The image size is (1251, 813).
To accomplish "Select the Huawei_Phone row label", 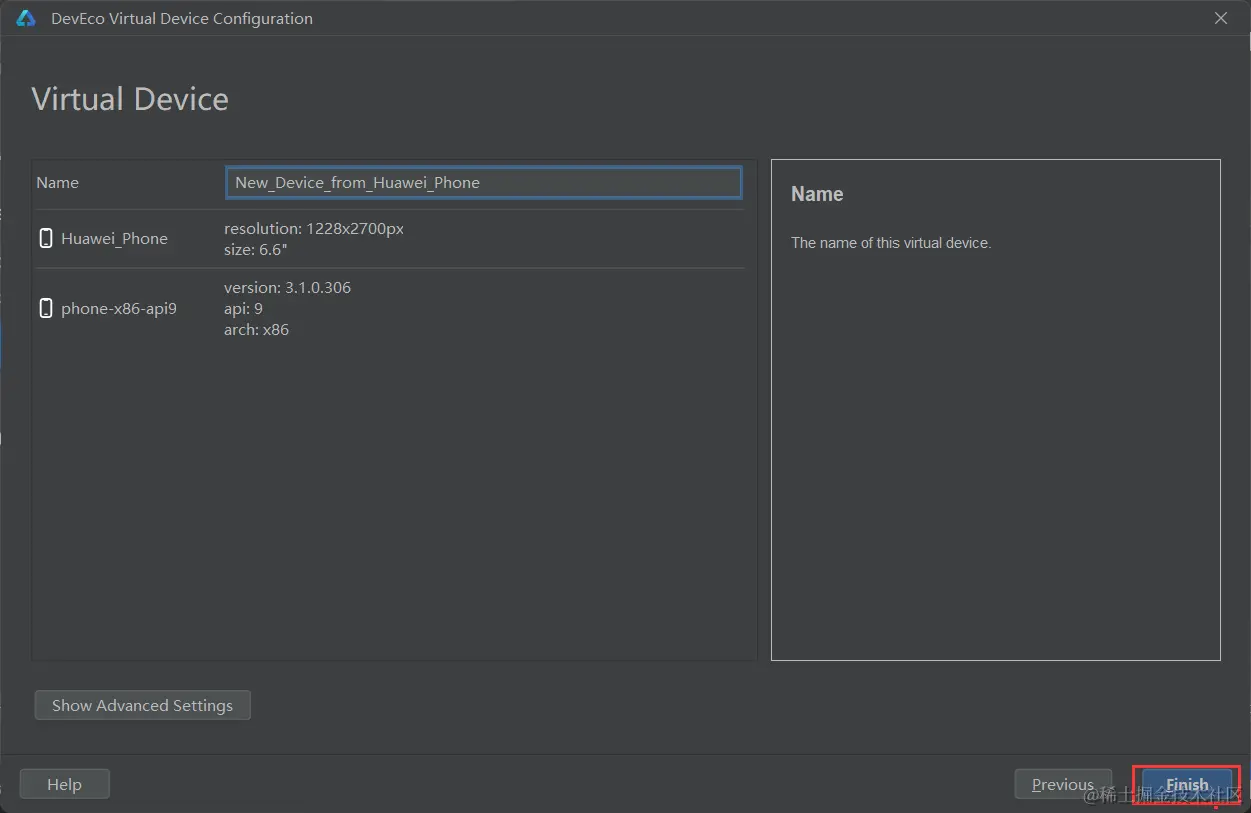I will [114, 238].
